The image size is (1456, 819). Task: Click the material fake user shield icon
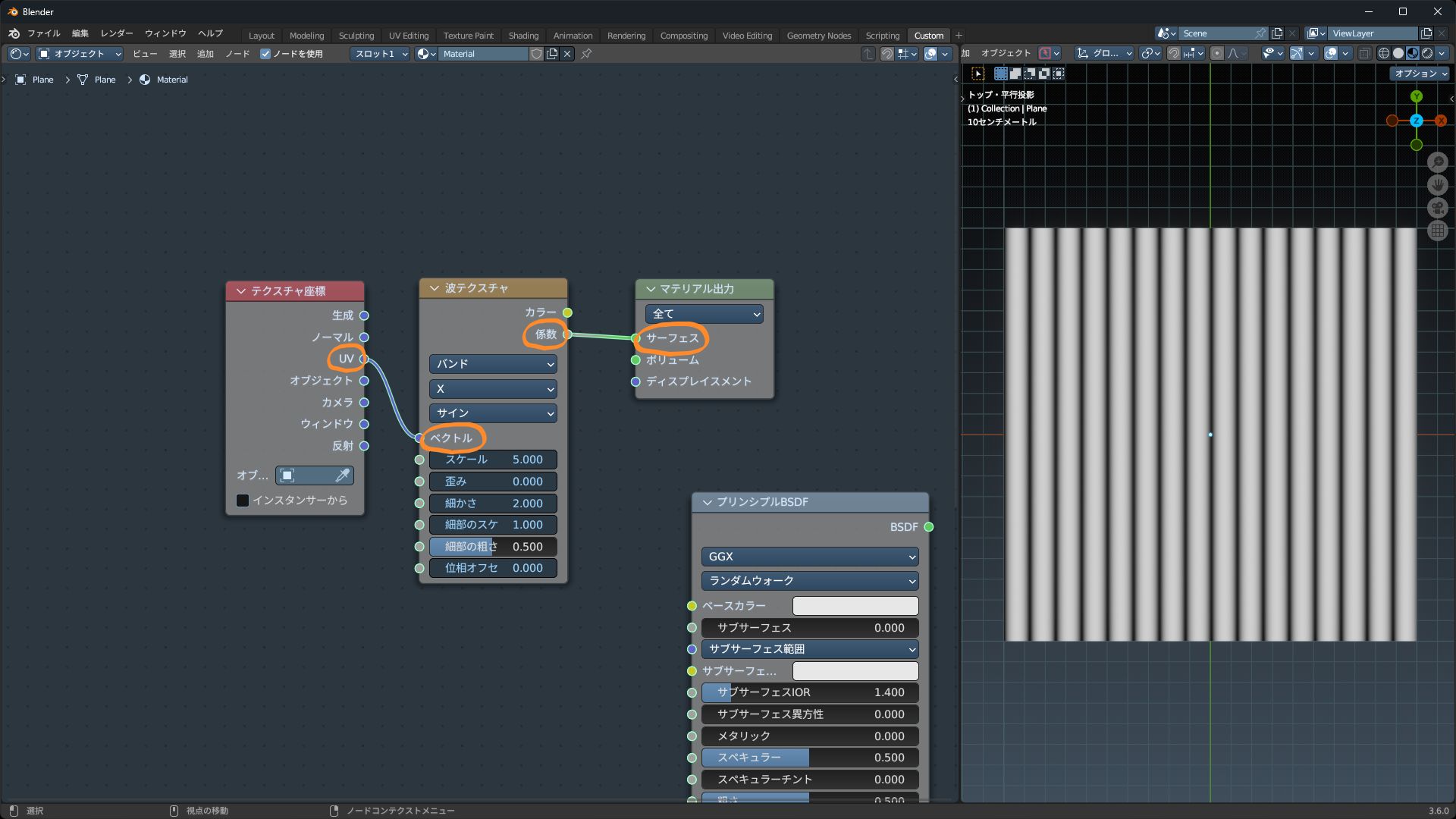click(537, 54)
